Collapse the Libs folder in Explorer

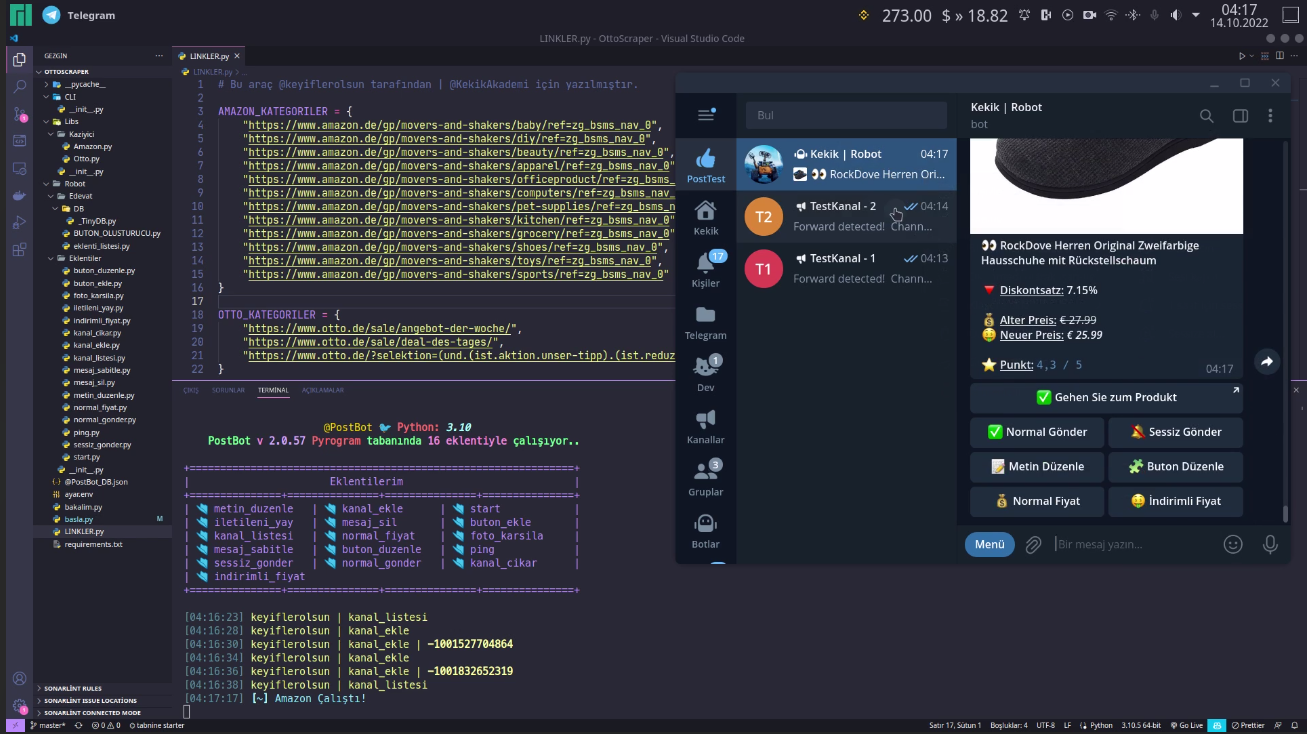coord(71,122)
